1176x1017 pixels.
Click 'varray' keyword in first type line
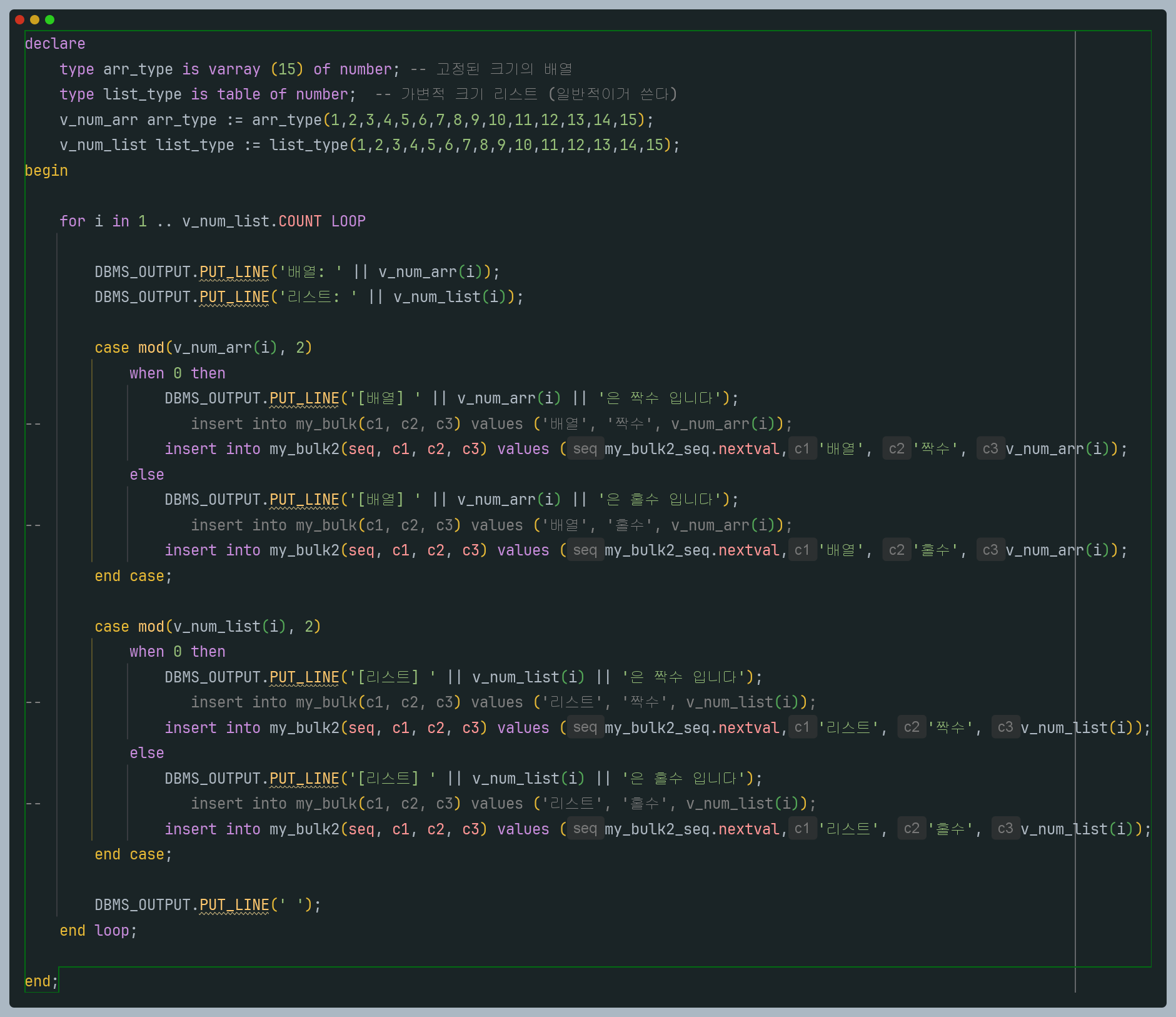click(234, 69)
